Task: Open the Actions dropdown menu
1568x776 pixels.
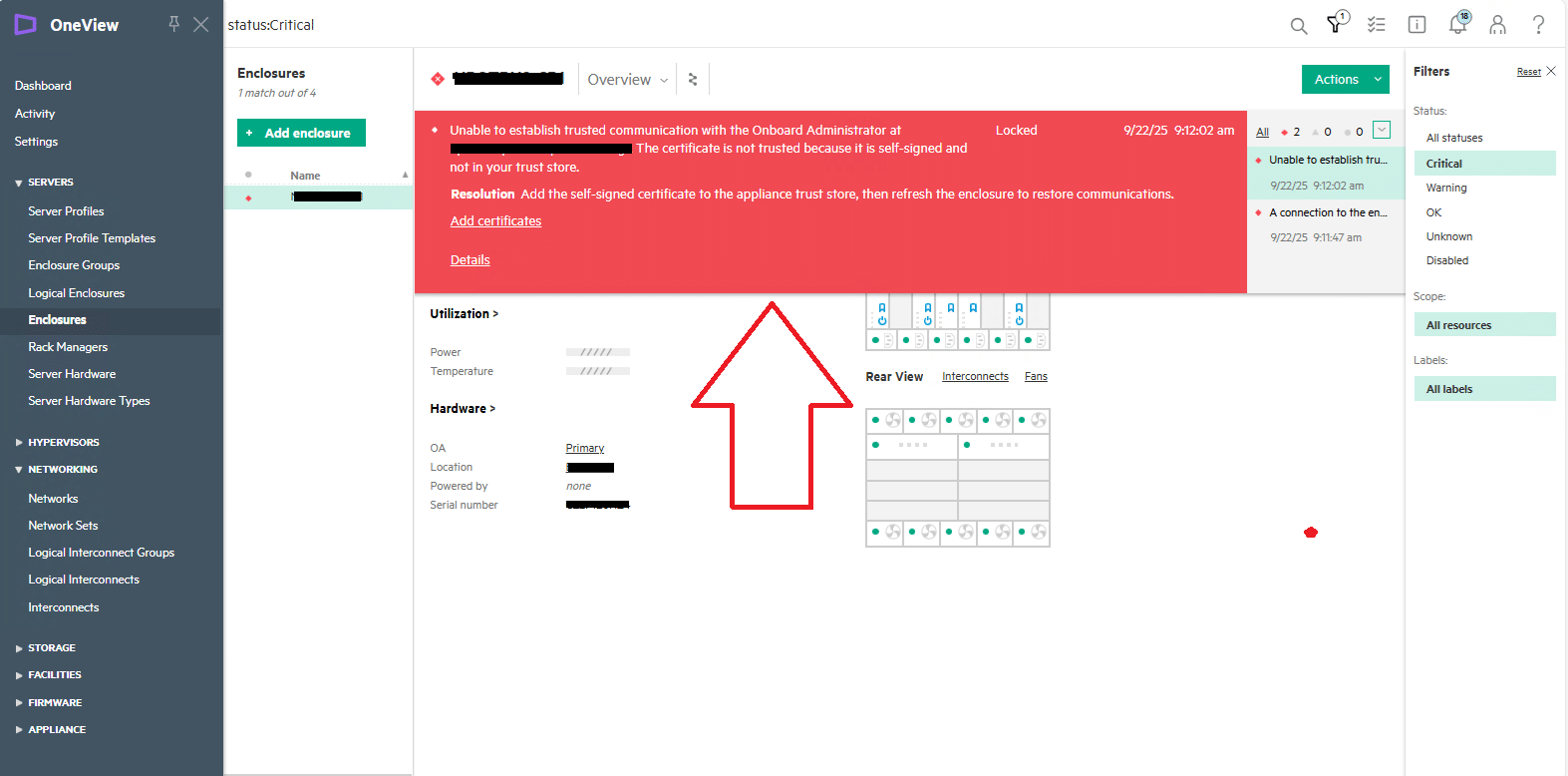Action: [x=1345, y=80]
